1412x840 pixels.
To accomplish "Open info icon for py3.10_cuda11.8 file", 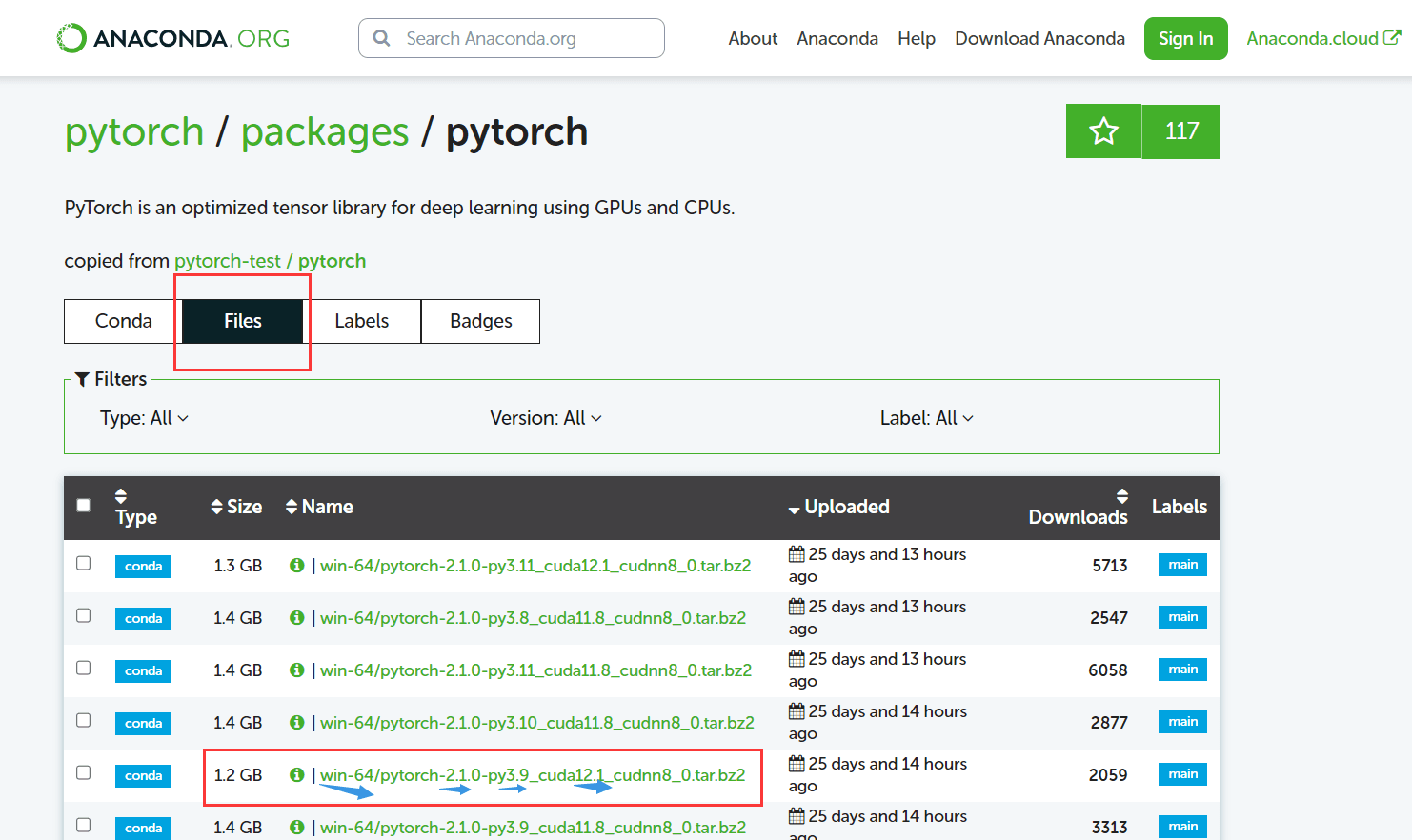I will (x=297, y=723).
